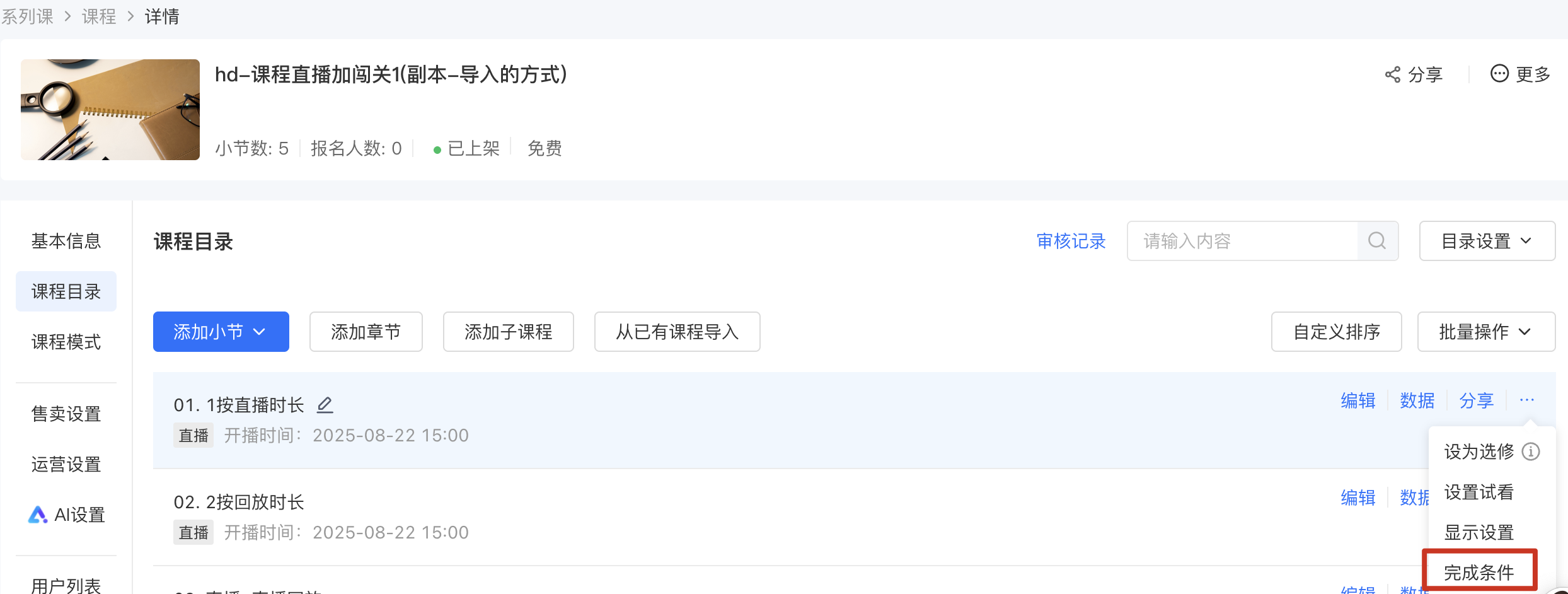Click pencil edit icon beside 1按直播时长
The height and width of the screenshot is (594, 1568).
325,404
